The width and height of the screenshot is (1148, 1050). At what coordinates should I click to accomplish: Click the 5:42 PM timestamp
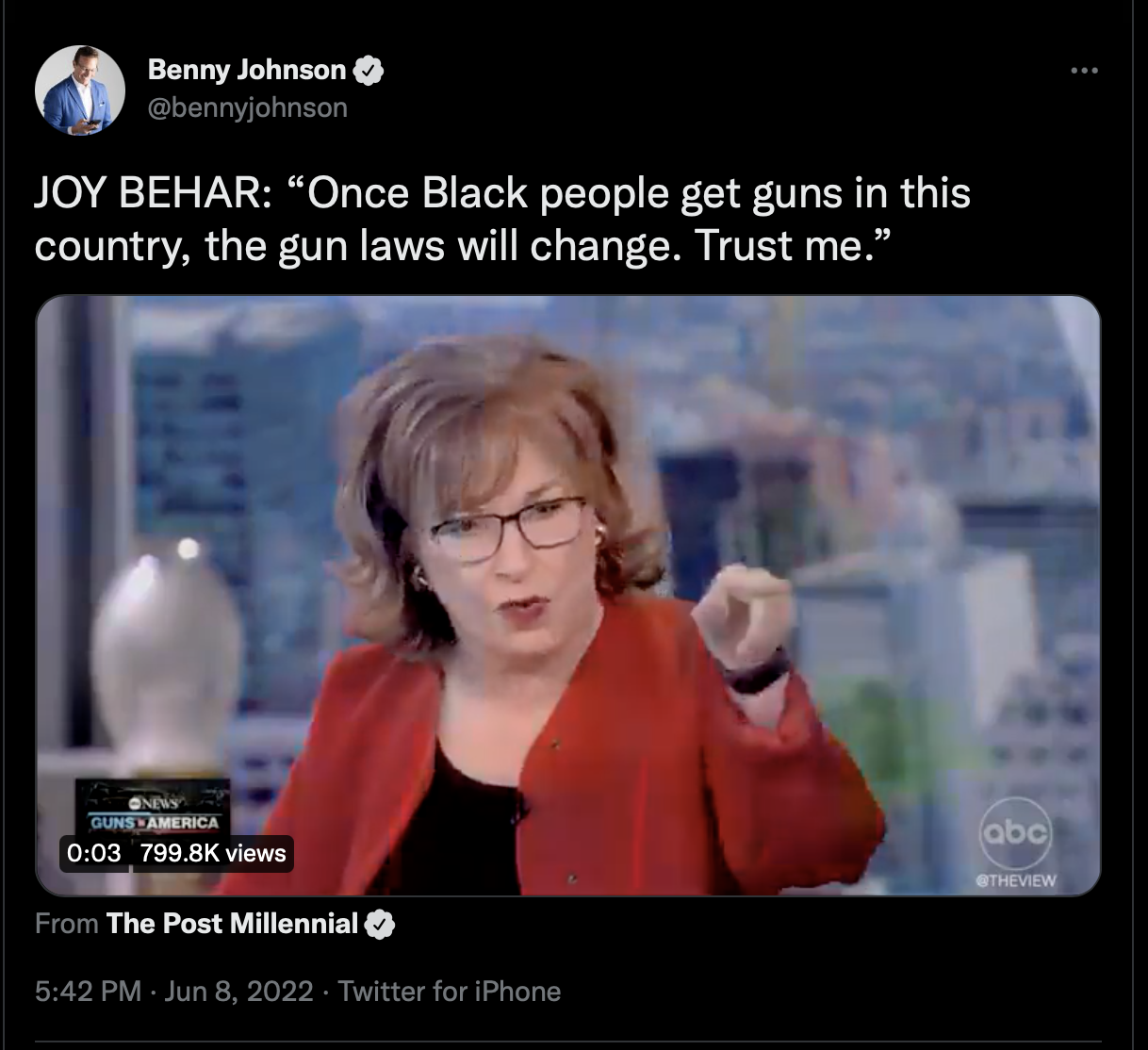[88, 992]
